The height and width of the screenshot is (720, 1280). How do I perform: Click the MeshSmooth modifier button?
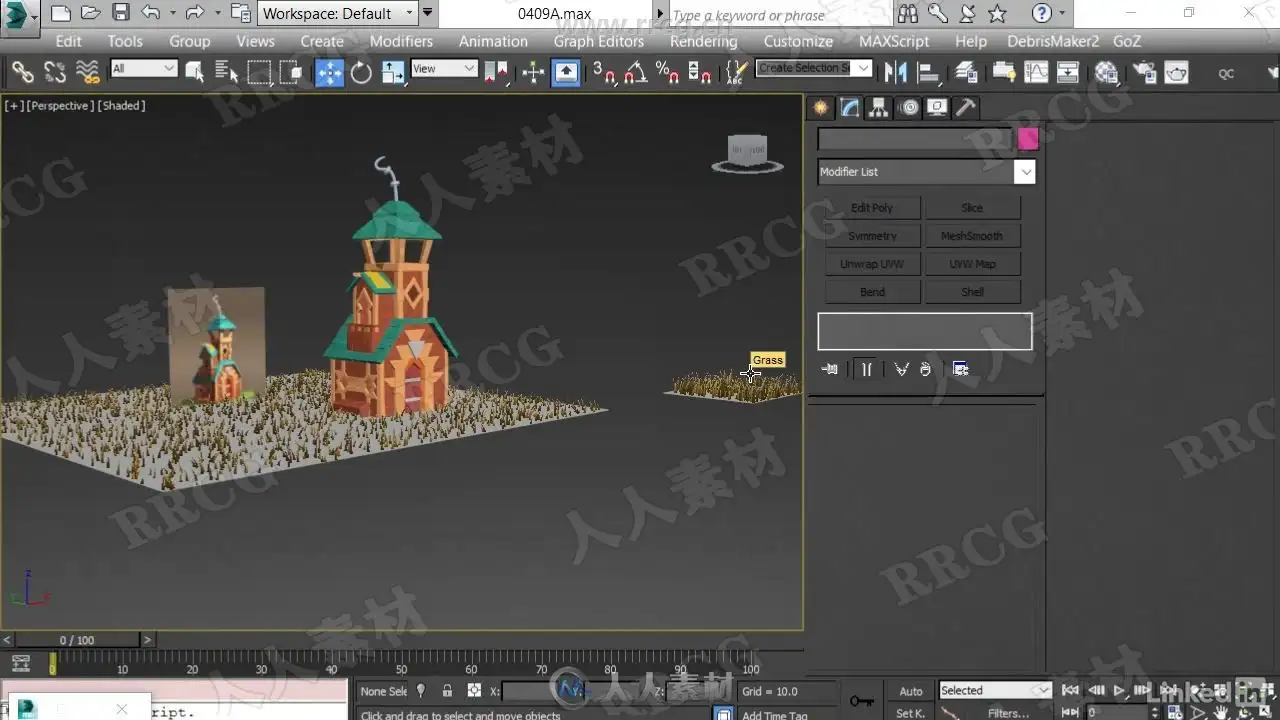(971, 236)
